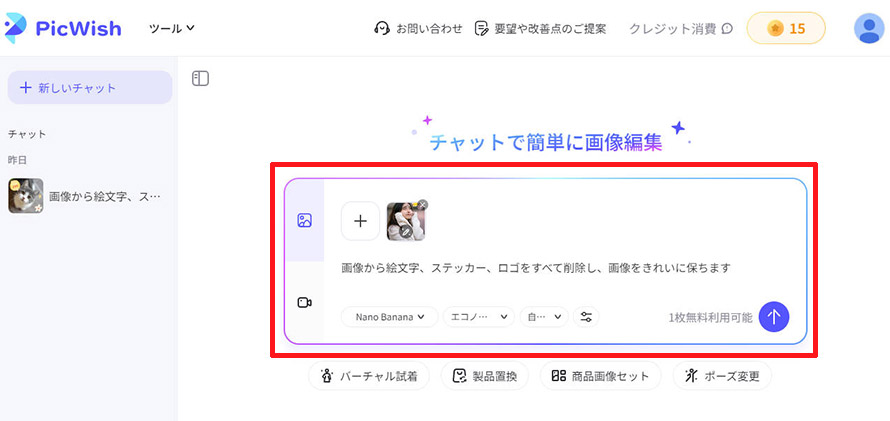Edit the uploaded photo via pencil icon
Screen dimensions: 890x421
tap(406, 231)
